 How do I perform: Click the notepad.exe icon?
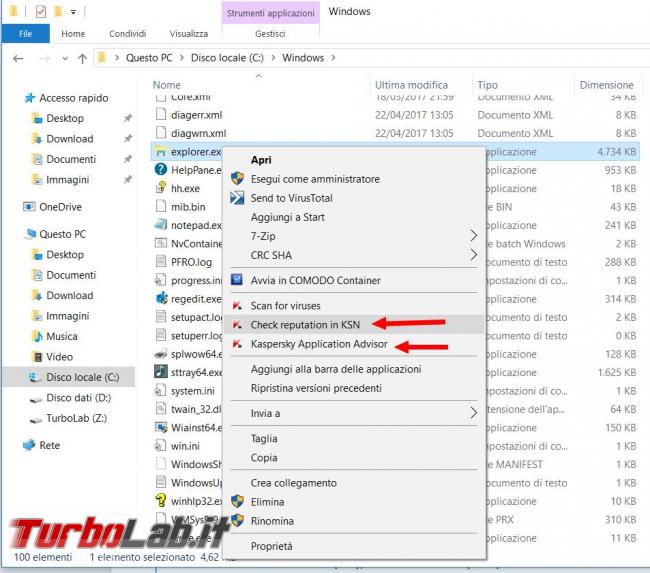[x=161, y=225]
